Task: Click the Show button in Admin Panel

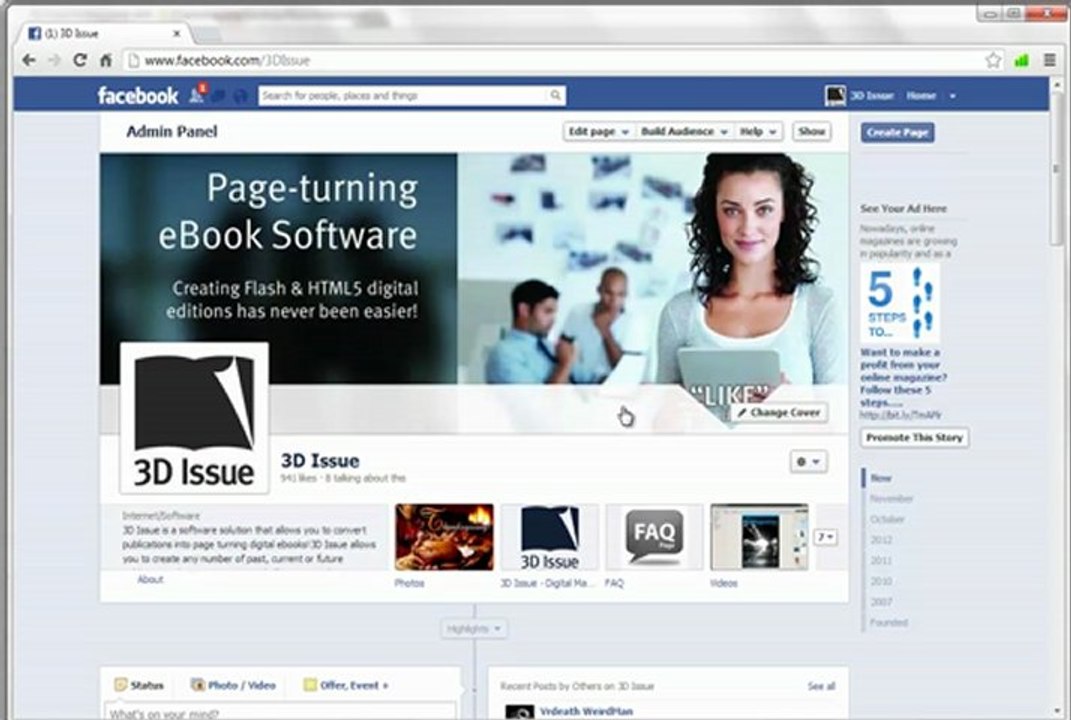Action: [x=811, y=131]
